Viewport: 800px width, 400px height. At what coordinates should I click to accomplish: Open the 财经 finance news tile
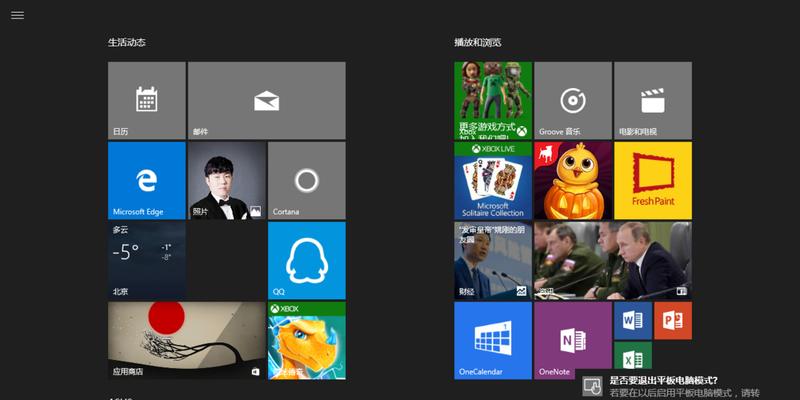point(493,260)
